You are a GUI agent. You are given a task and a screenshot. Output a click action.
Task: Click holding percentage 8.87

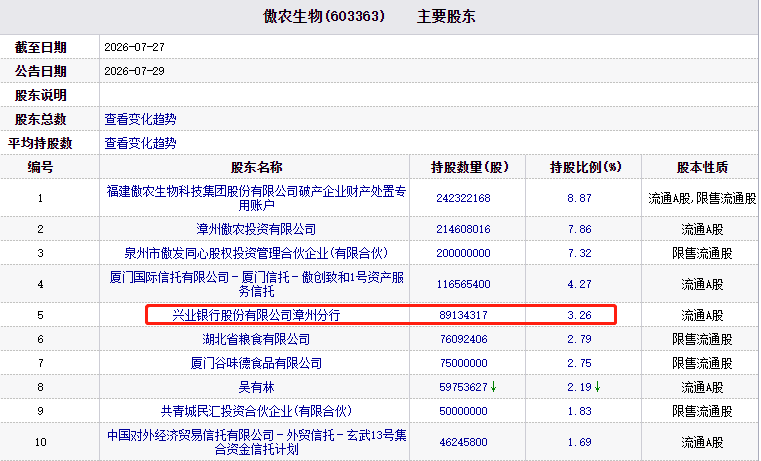click(579, 198)
